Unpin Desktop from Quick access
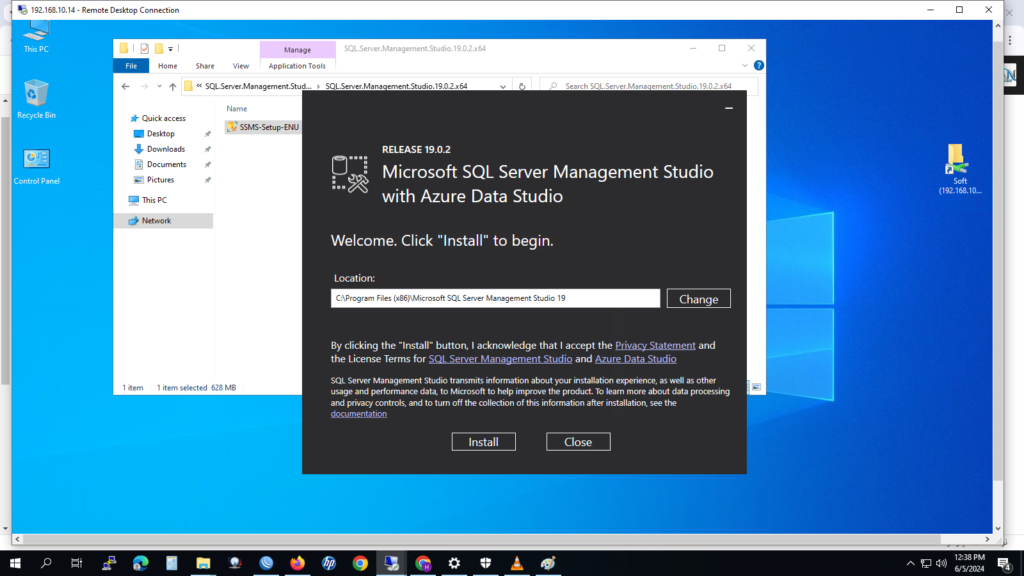This screenshot has width=1024, height=576. [208, 134]
